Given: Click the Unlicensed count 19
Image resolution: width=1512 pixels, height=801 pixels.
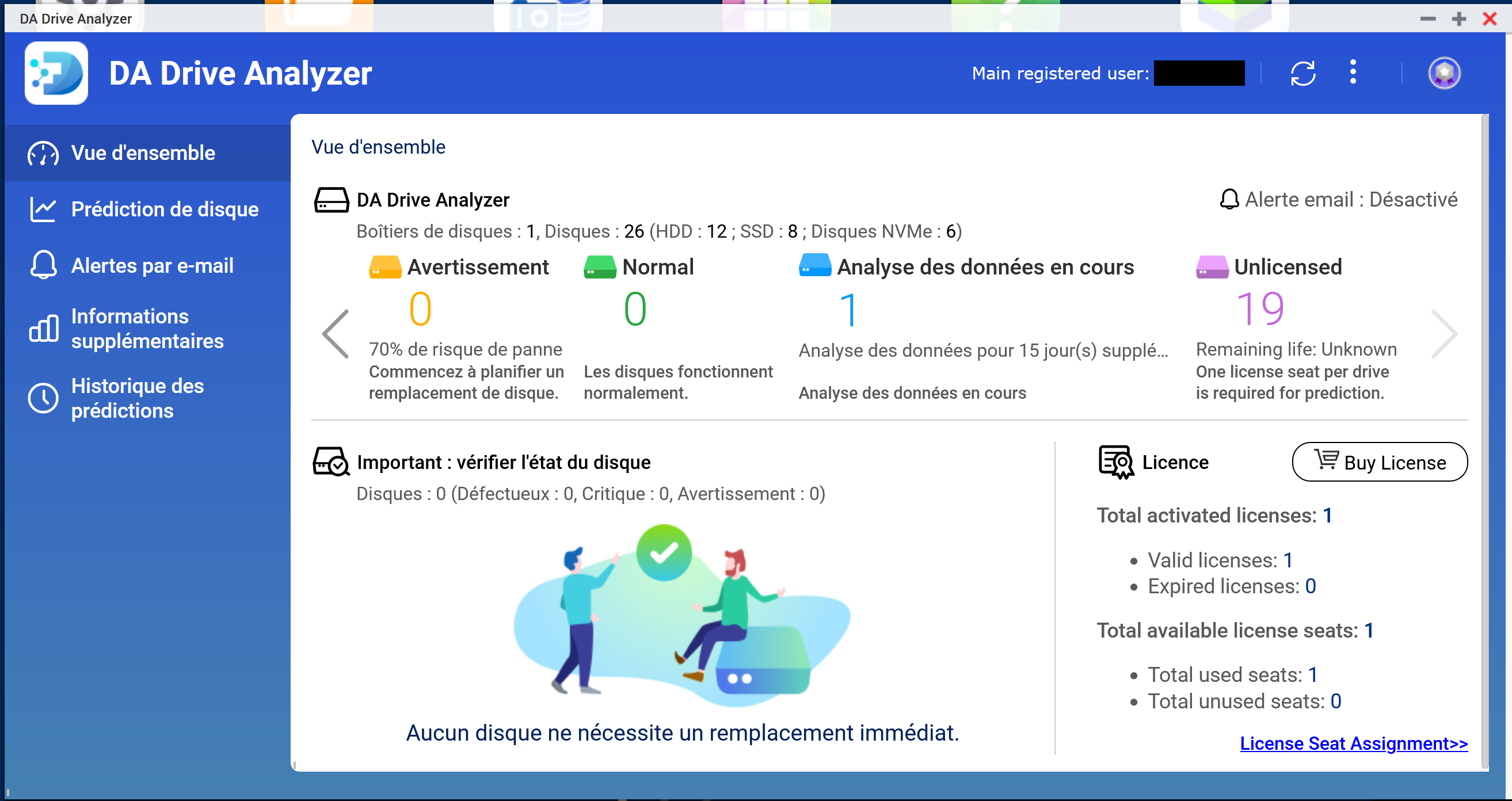Looking at the screenshot, I should (x=1260, y=309).
